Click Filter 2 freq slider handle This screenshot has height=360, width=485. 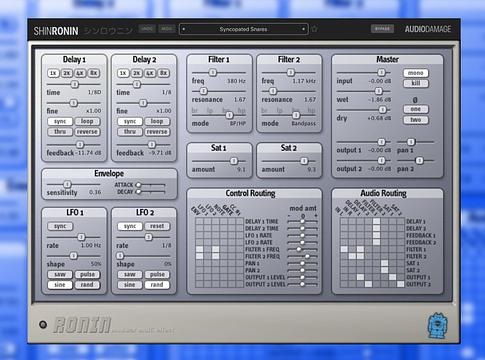(291, 72)
